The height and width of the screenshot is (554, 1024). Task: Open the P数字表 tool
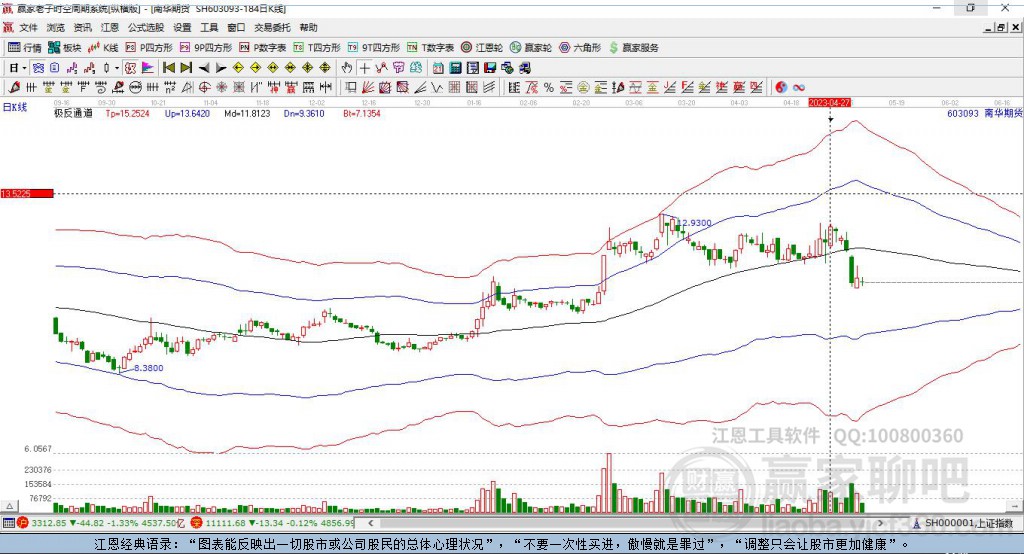click(x=263, y=48)
